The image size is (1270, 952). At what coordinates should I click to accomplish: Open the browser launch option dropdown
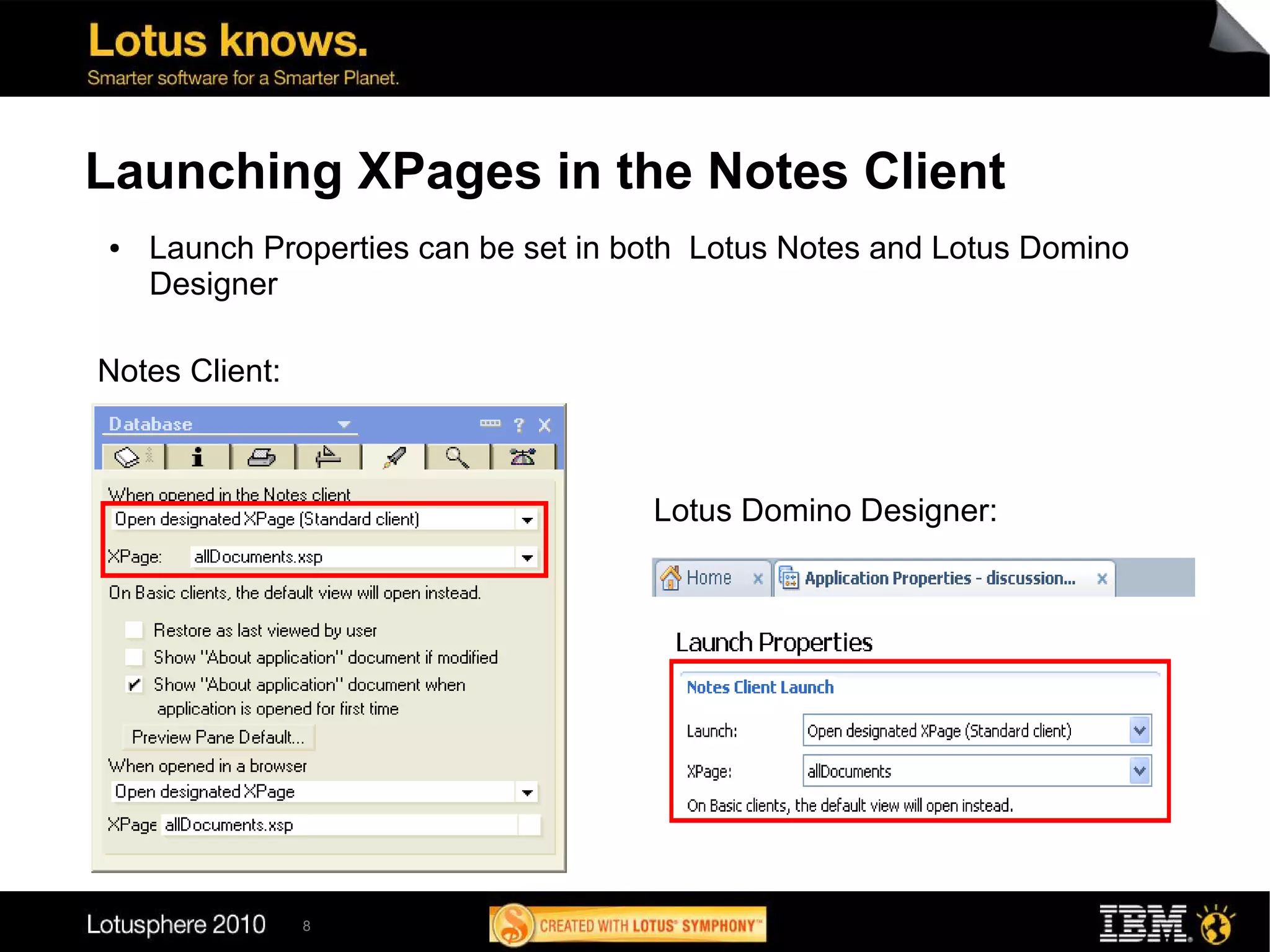pyautogui.click(x=527, y=792)
